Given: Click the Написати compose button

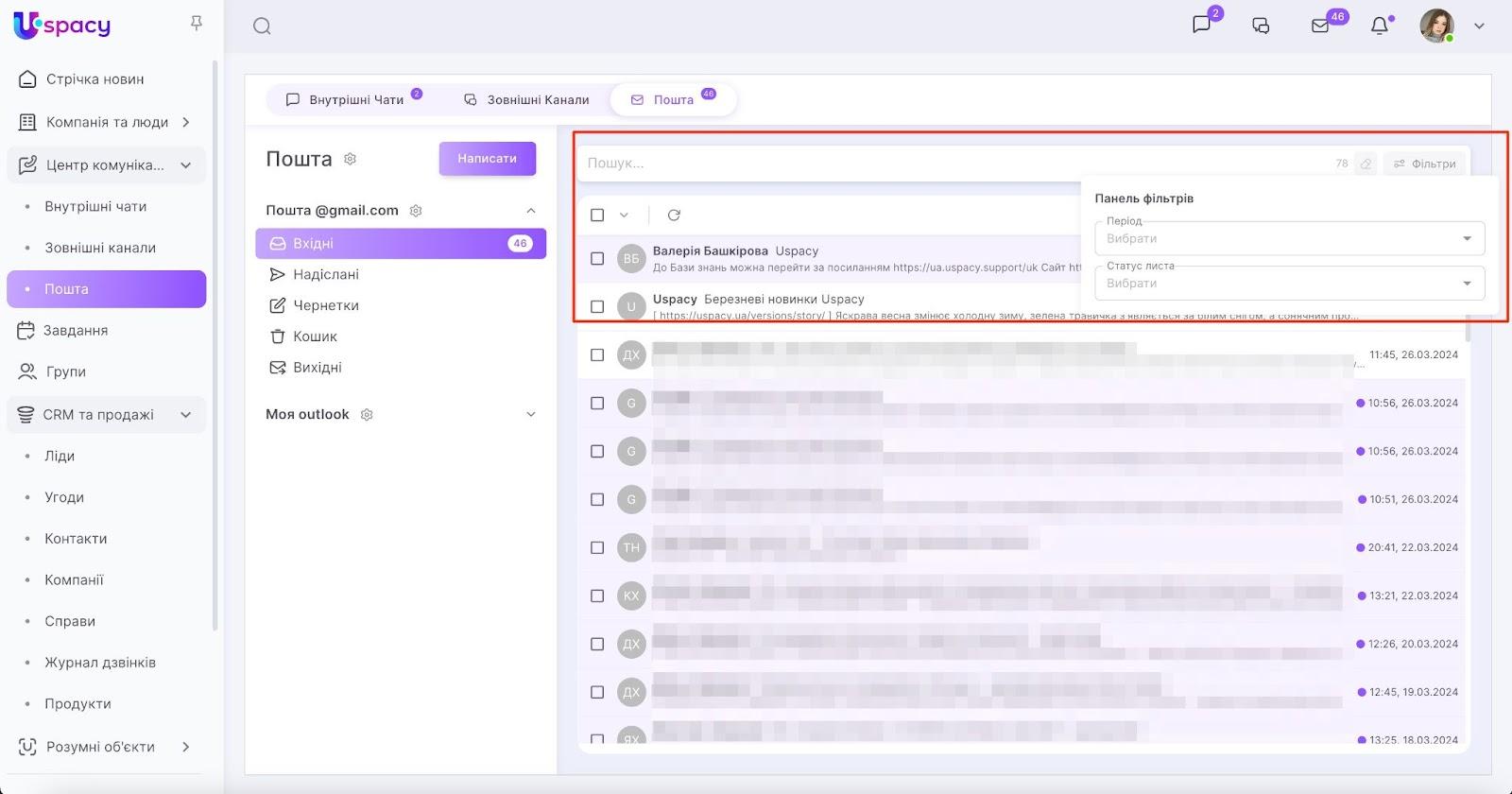Looking at the screenshot, I should click(x=487, y=159).
